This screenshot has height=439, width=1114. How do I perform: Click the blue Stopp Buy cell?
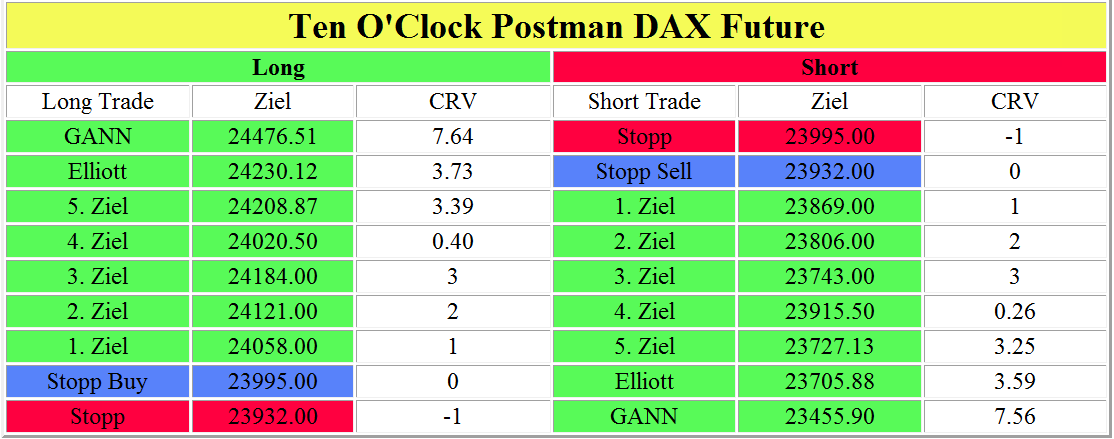pyautogui.click(x=98, y=382)
